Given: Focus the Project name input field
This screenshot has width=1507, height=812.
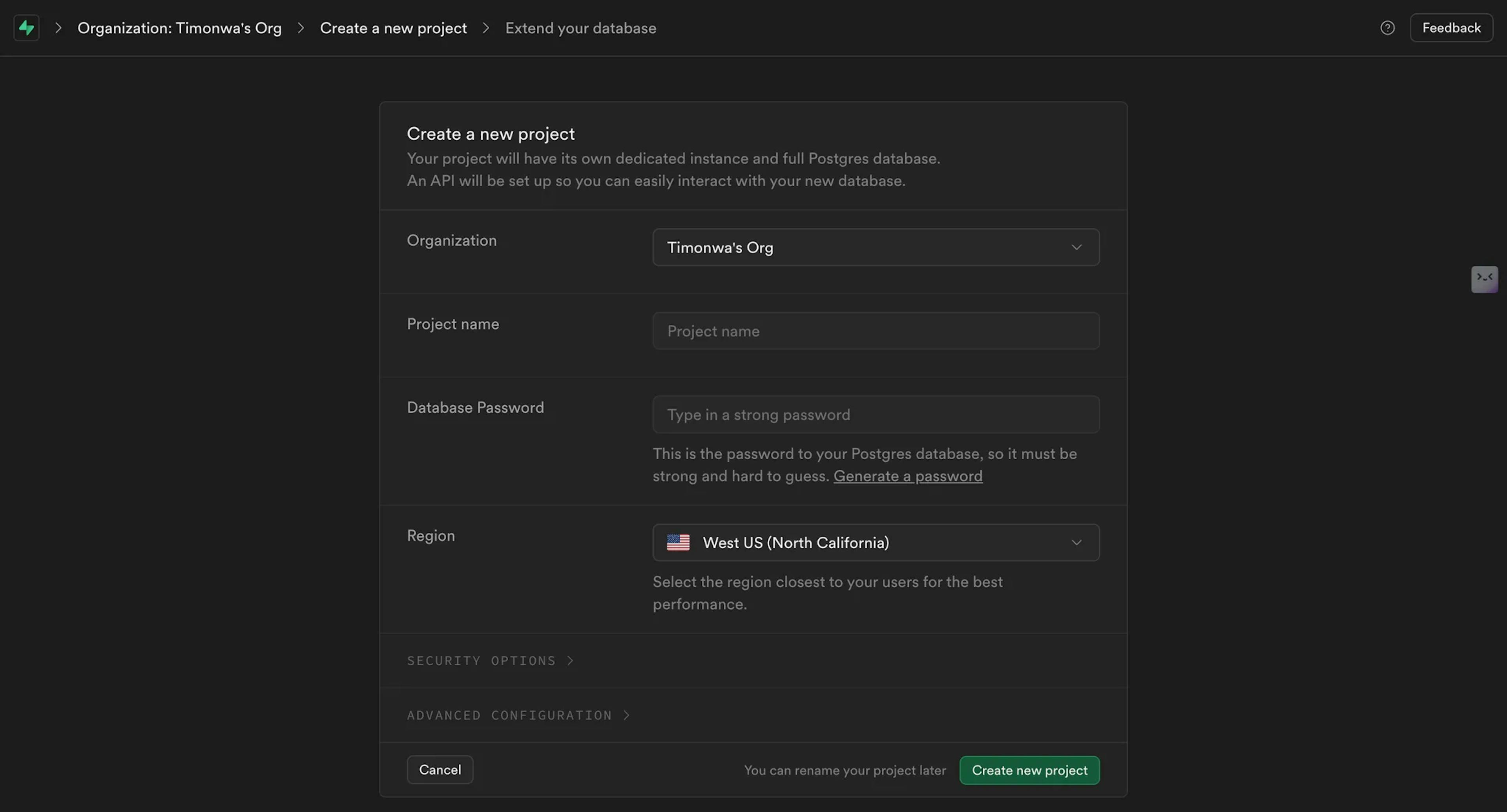Looking at the screenshot, I should click(x=875, y=331).
